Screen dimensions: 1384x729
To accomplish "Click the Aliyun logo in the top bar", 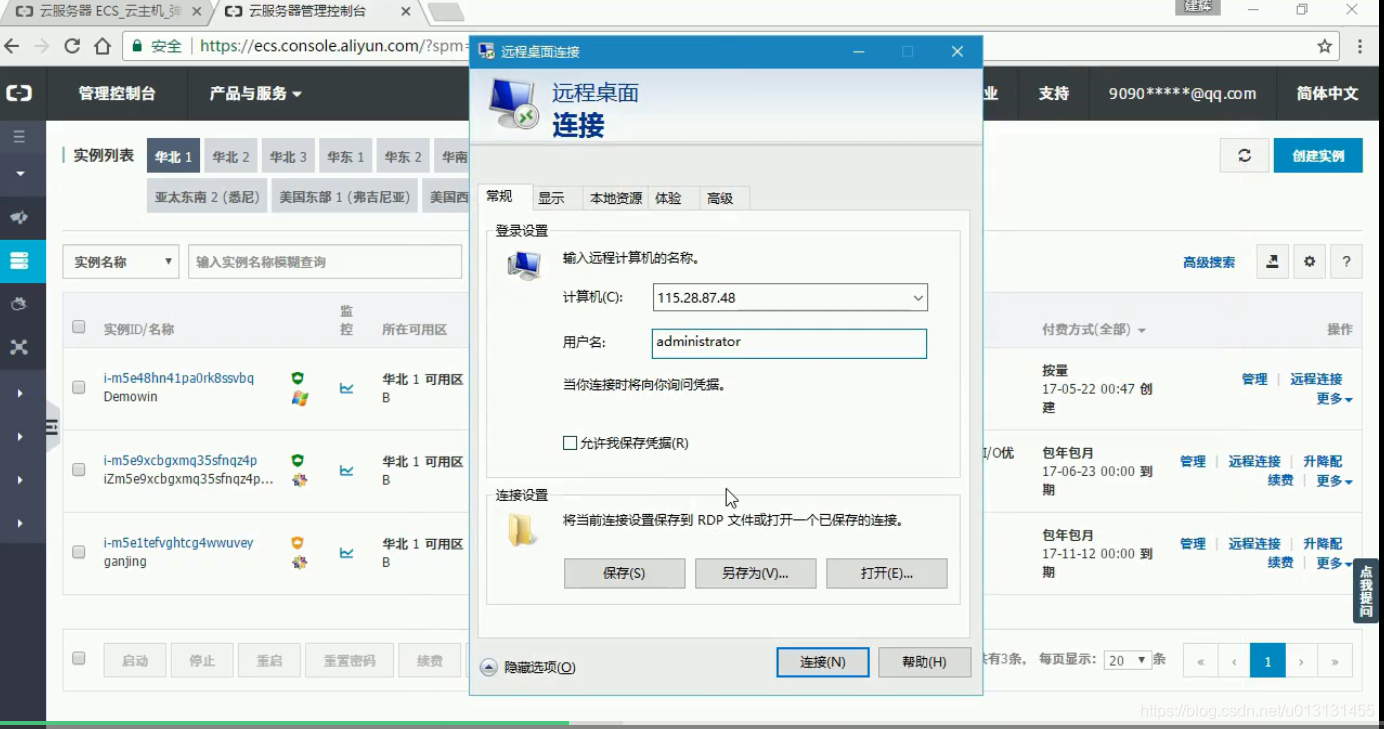I will tap(19, 93).
